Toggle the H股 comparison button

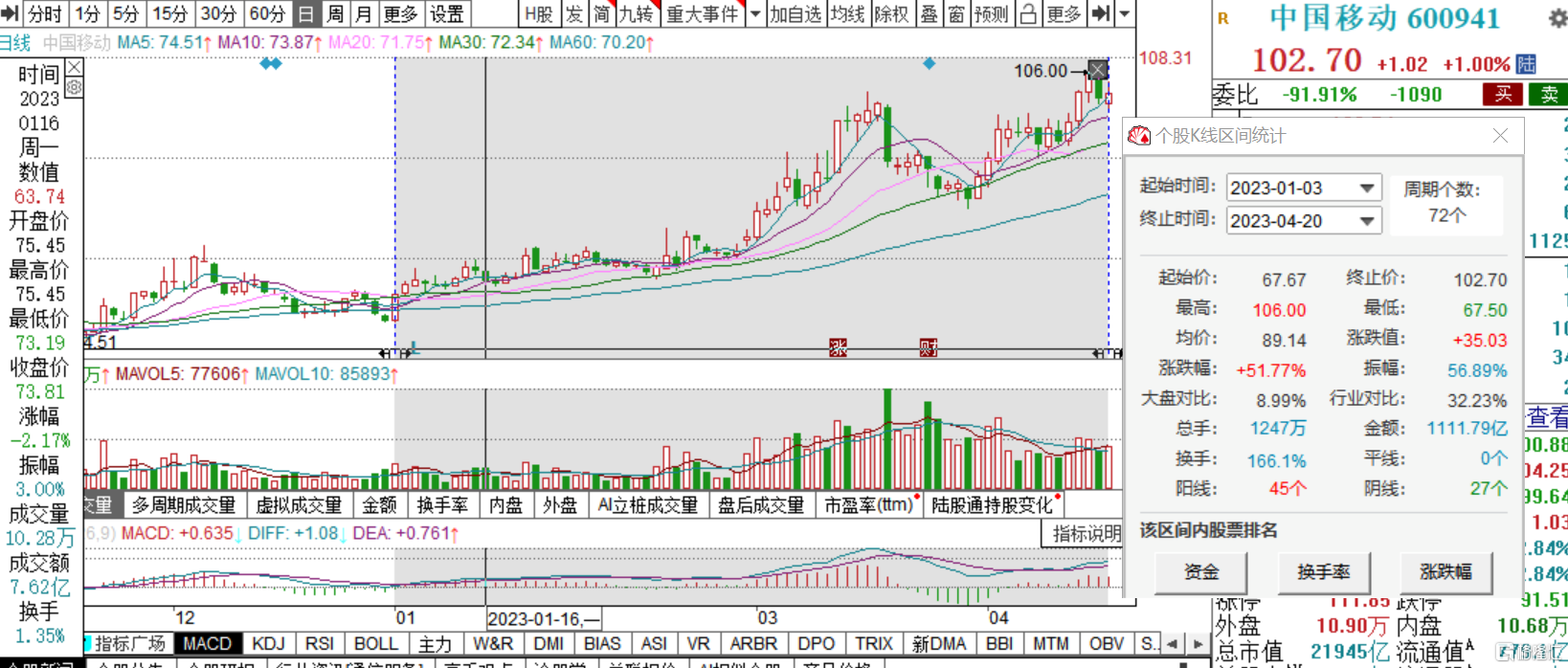click(539, 13)
